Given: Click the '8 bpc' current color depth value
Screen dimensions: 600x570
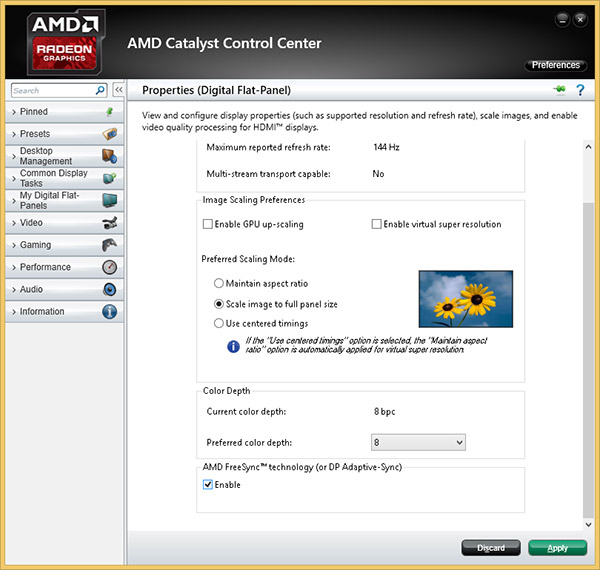Looking at the screenshot, I should click(384, 412).
